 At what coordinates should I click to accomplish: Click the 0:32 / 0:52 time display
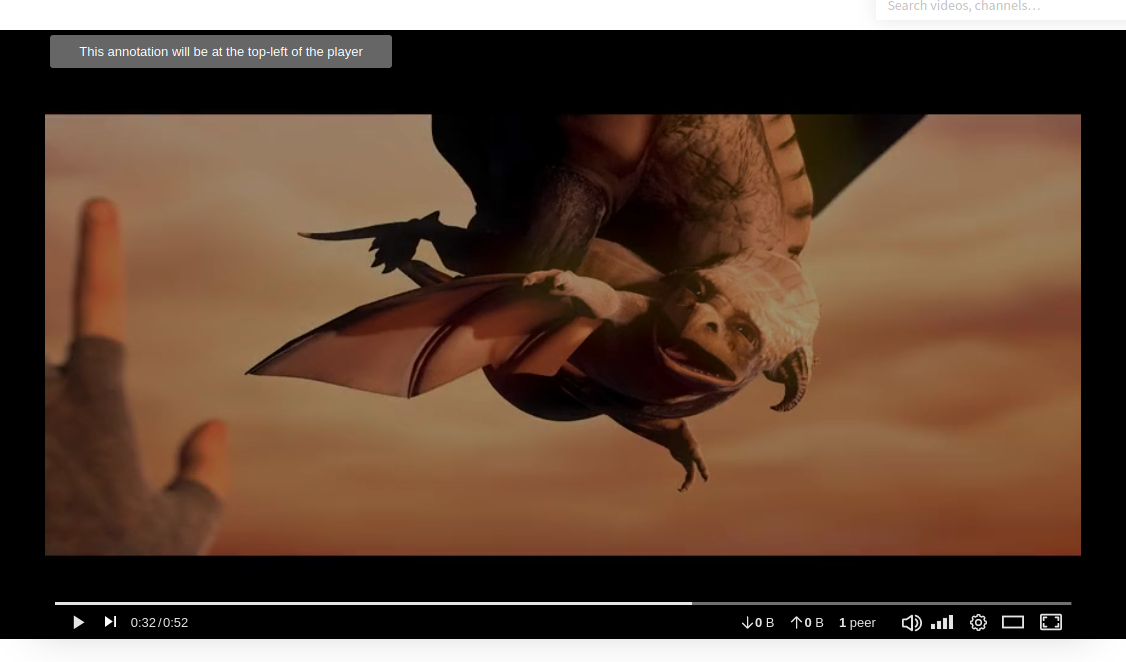click(159, 622)
